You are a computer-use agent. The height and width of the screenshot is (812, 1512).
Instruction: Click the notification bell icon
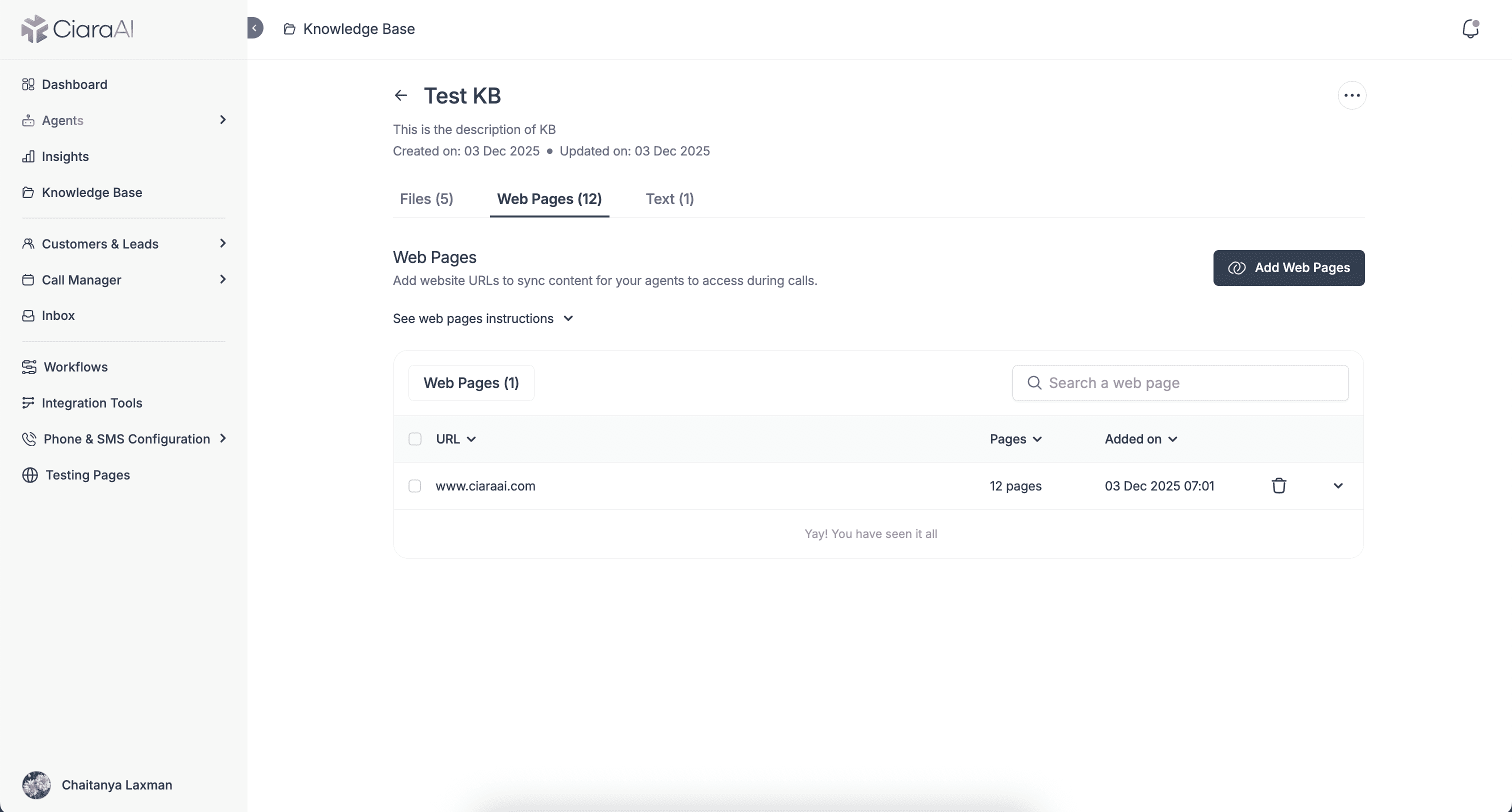(1469, 29)
